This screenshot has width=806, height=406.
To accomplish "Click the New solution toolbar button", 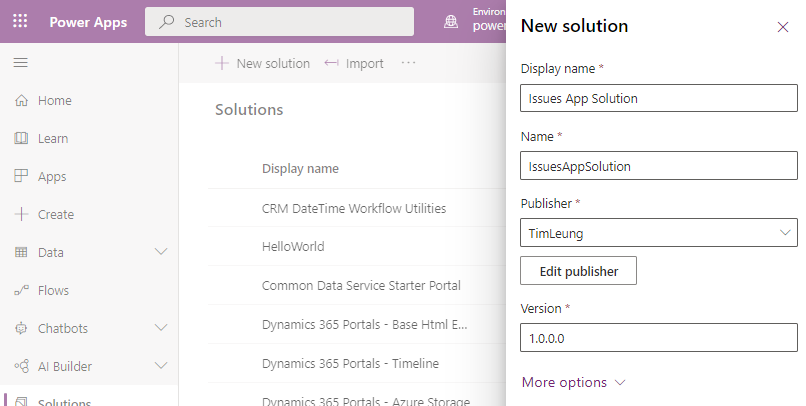I will 262,63.
